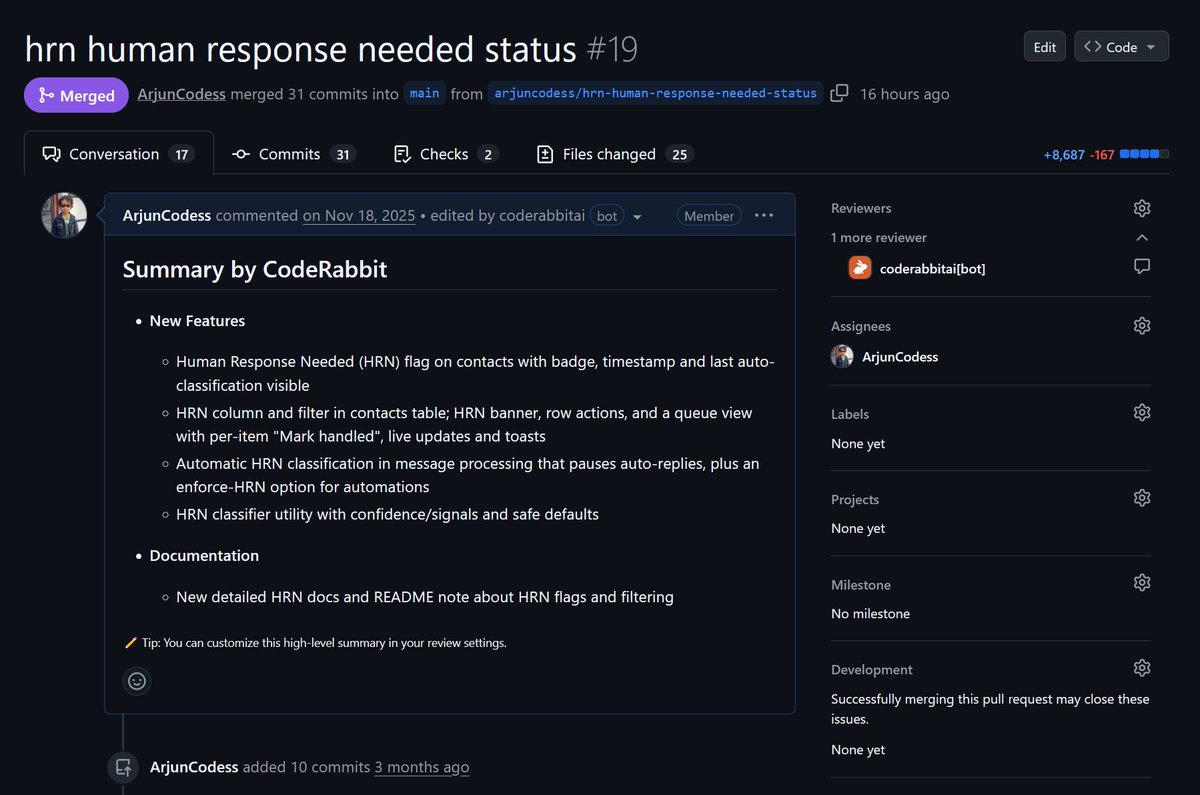This screenshot has width=1200, height=795.
Task: Open the Code dropdown button
Action: coord(1121,47)
